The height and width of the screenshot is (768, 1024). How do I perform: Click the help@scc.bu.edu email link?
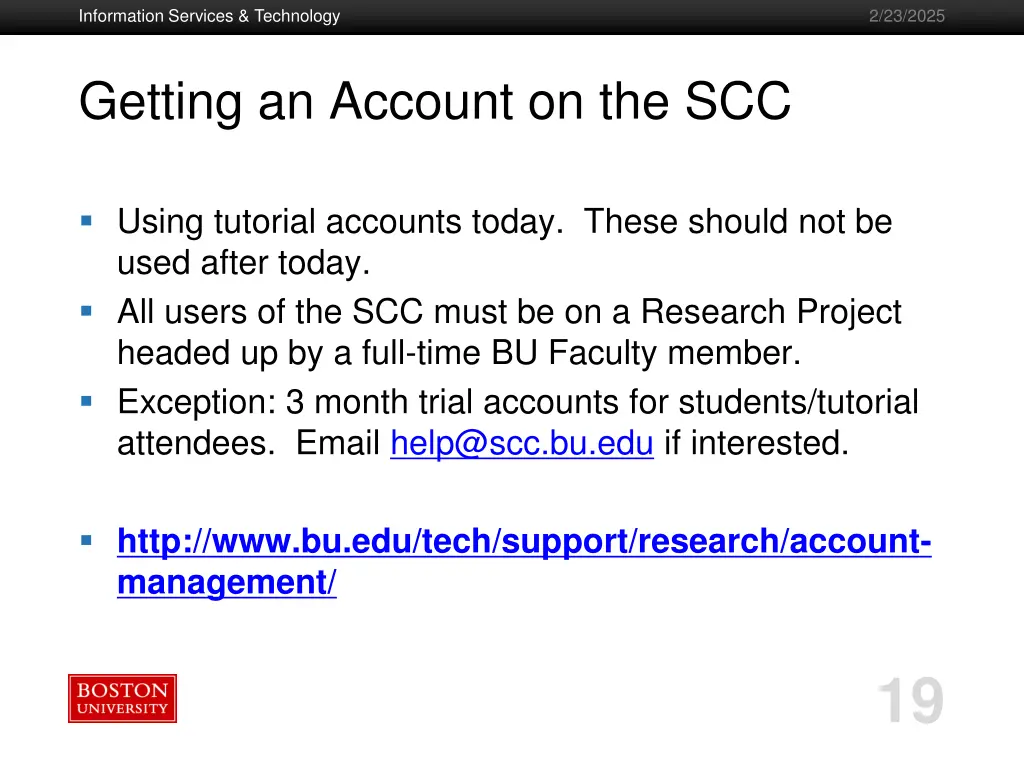[522, 443]
